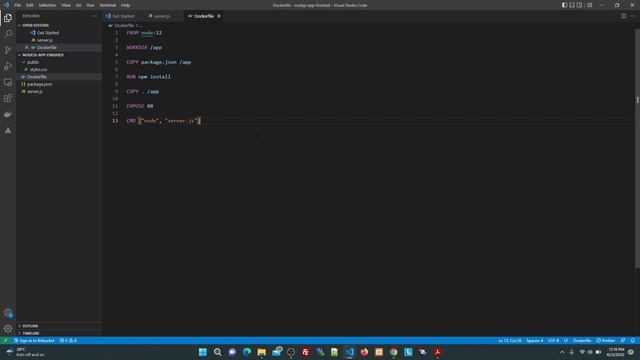Viewport: 640px width, 360px height.
Task: Open Windows Start menu
Action: (203, 352)
